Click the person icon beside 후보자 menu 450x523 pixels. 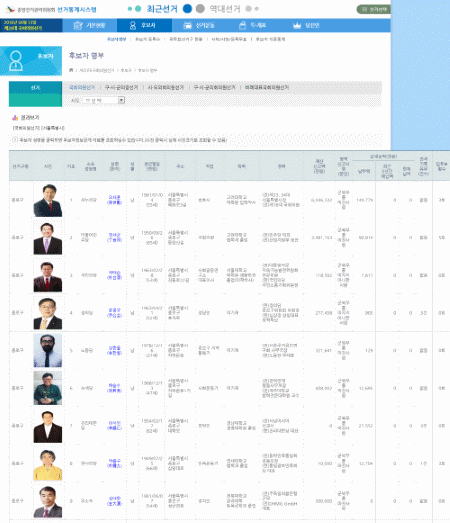coord(133,25)
